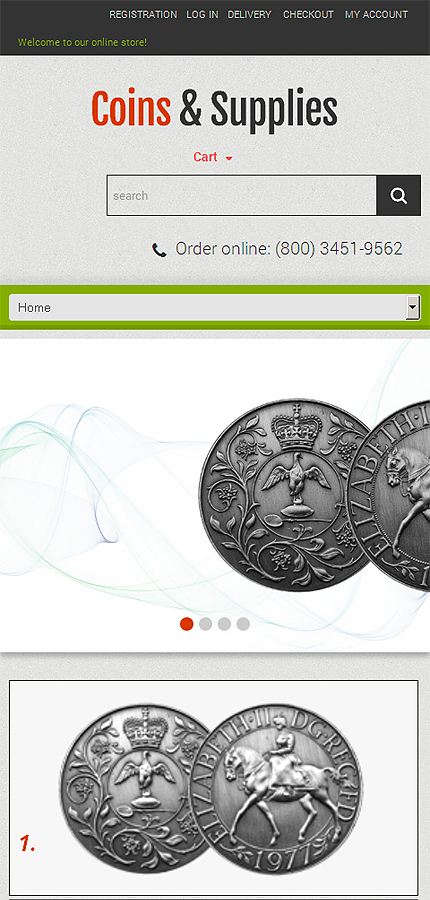The width and height of the screenshot is (430, 900).
Task: Open the Home navigation dropdown
Action: click(x=215, y=308)
